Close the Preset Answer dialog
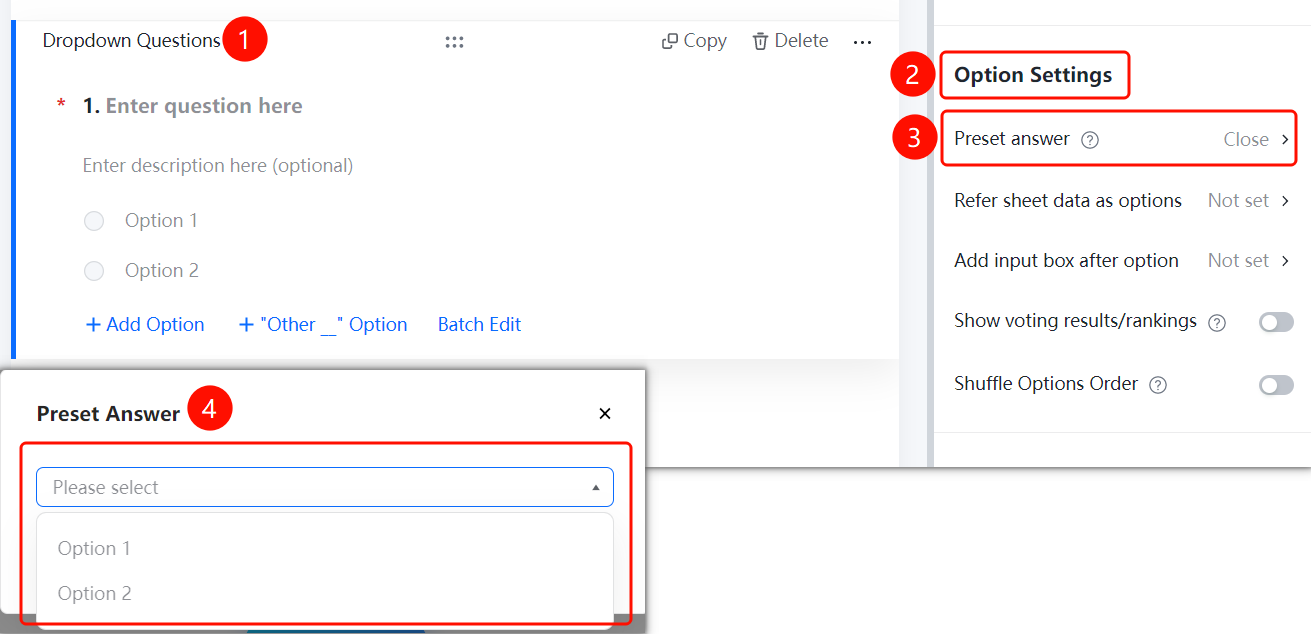This screenshot has height=634, width=1311. coord(605,413)
